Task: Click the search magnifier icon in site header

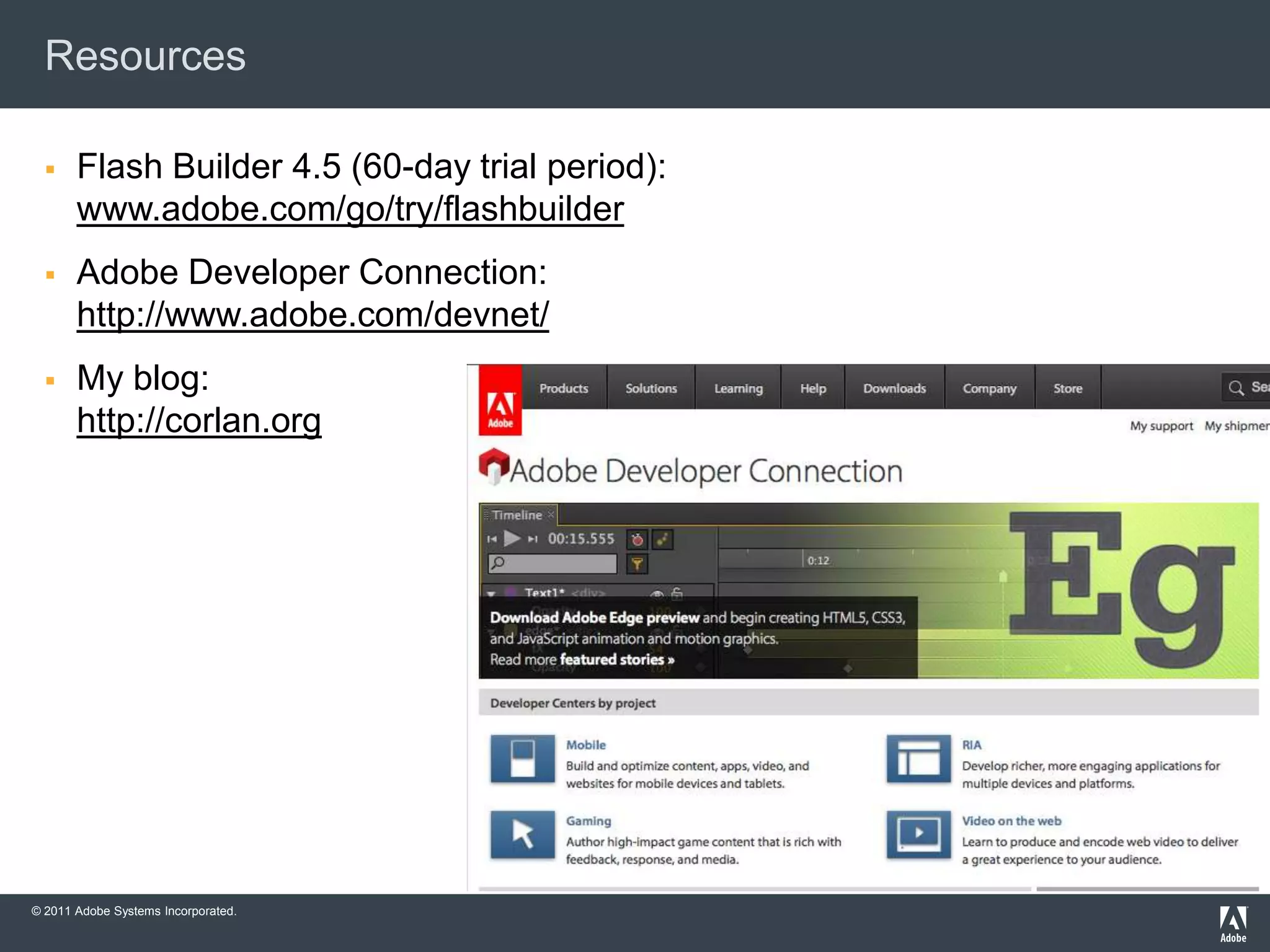Action: coord(1236,388)
